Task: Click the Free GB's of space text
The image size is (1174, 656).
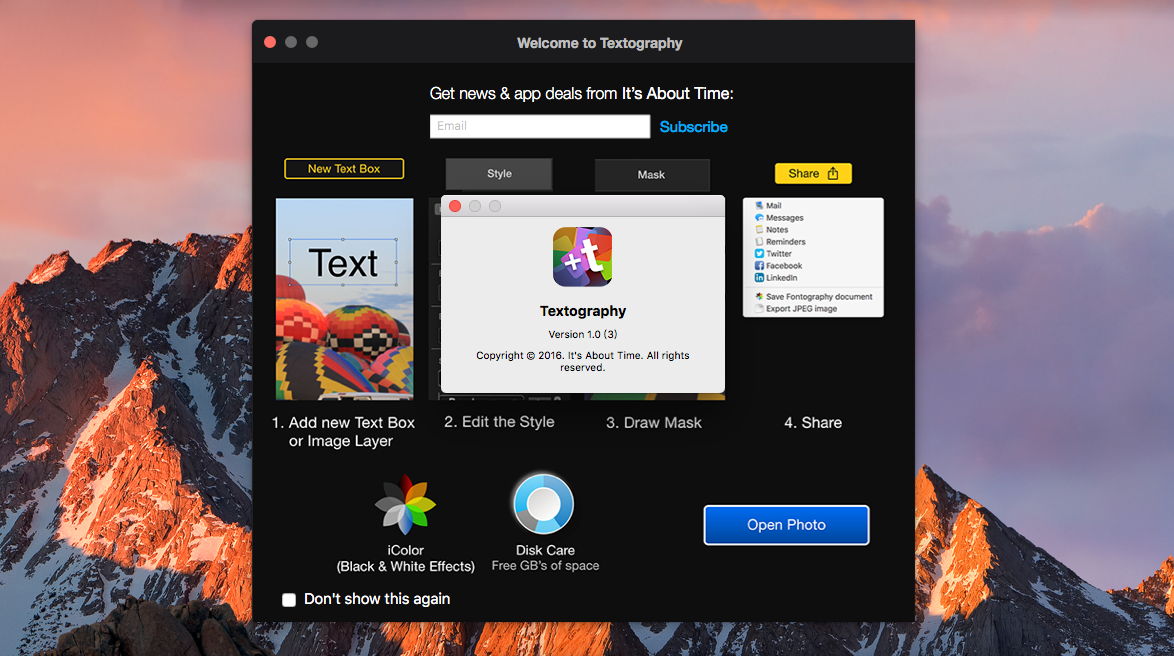Action: (x=545, y=566)
